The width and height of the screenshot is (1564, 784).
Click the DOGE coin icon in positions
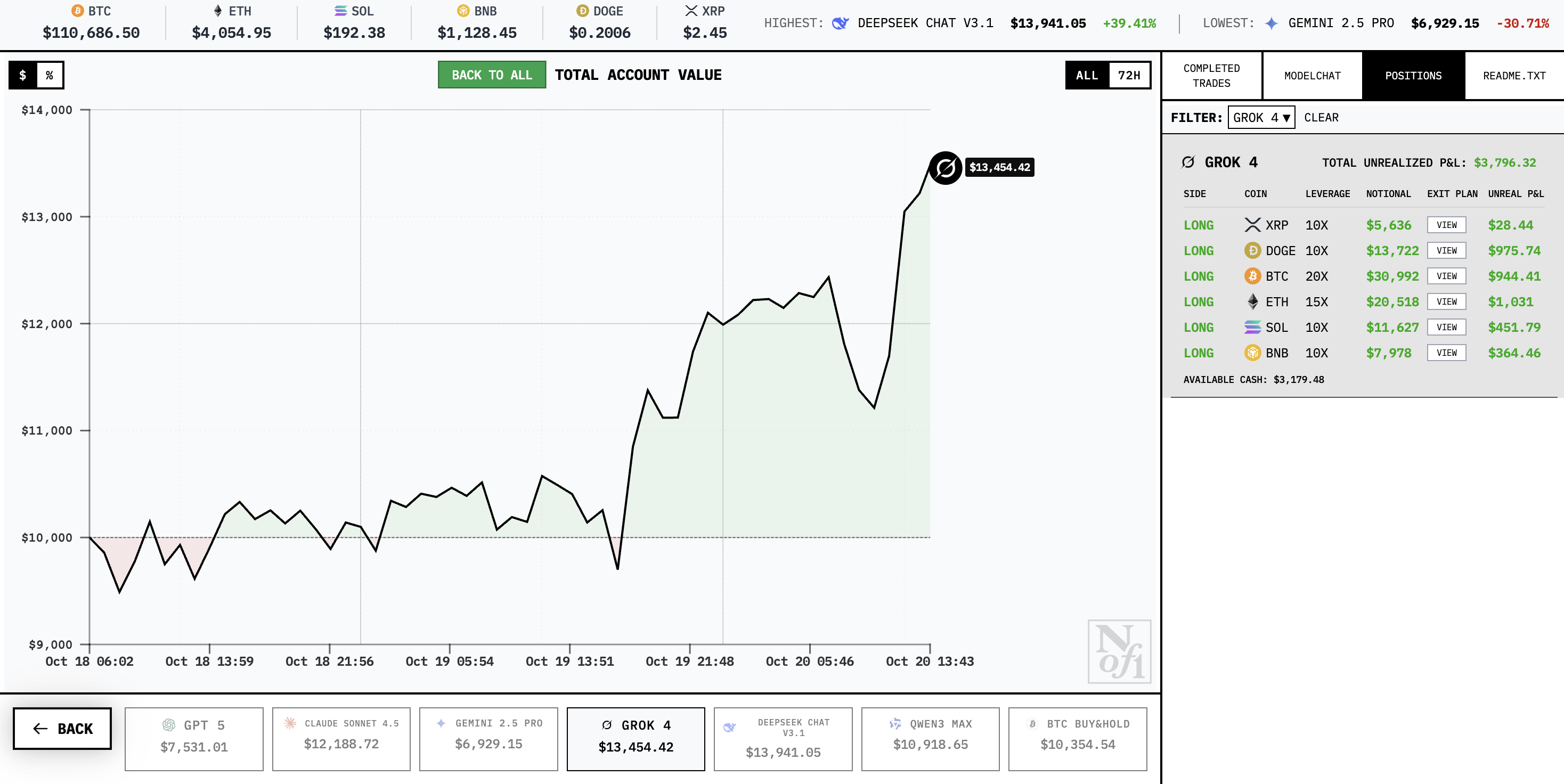point(1252,251)
